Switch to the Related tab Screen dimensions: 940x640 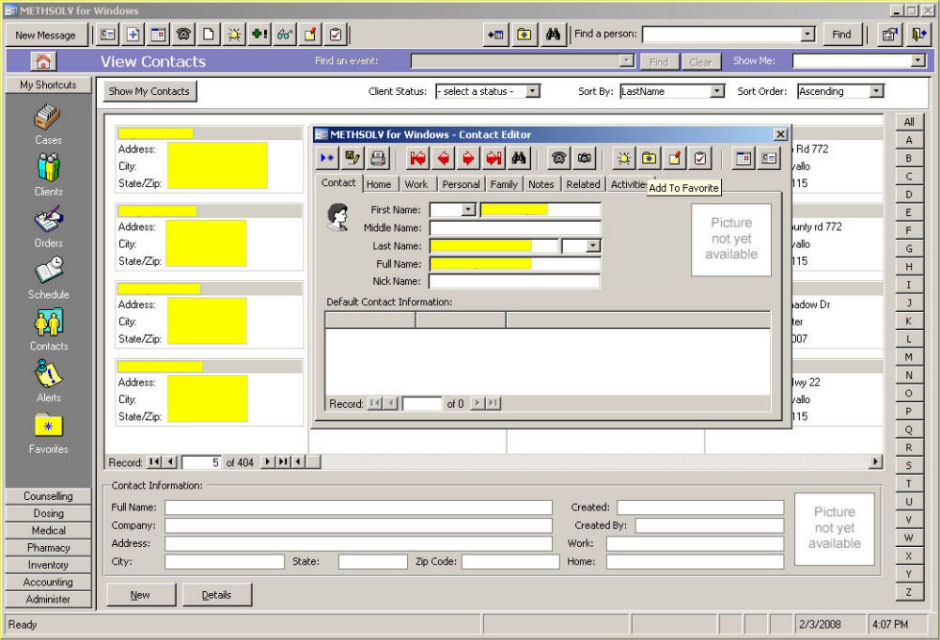[x=583, y=184]
